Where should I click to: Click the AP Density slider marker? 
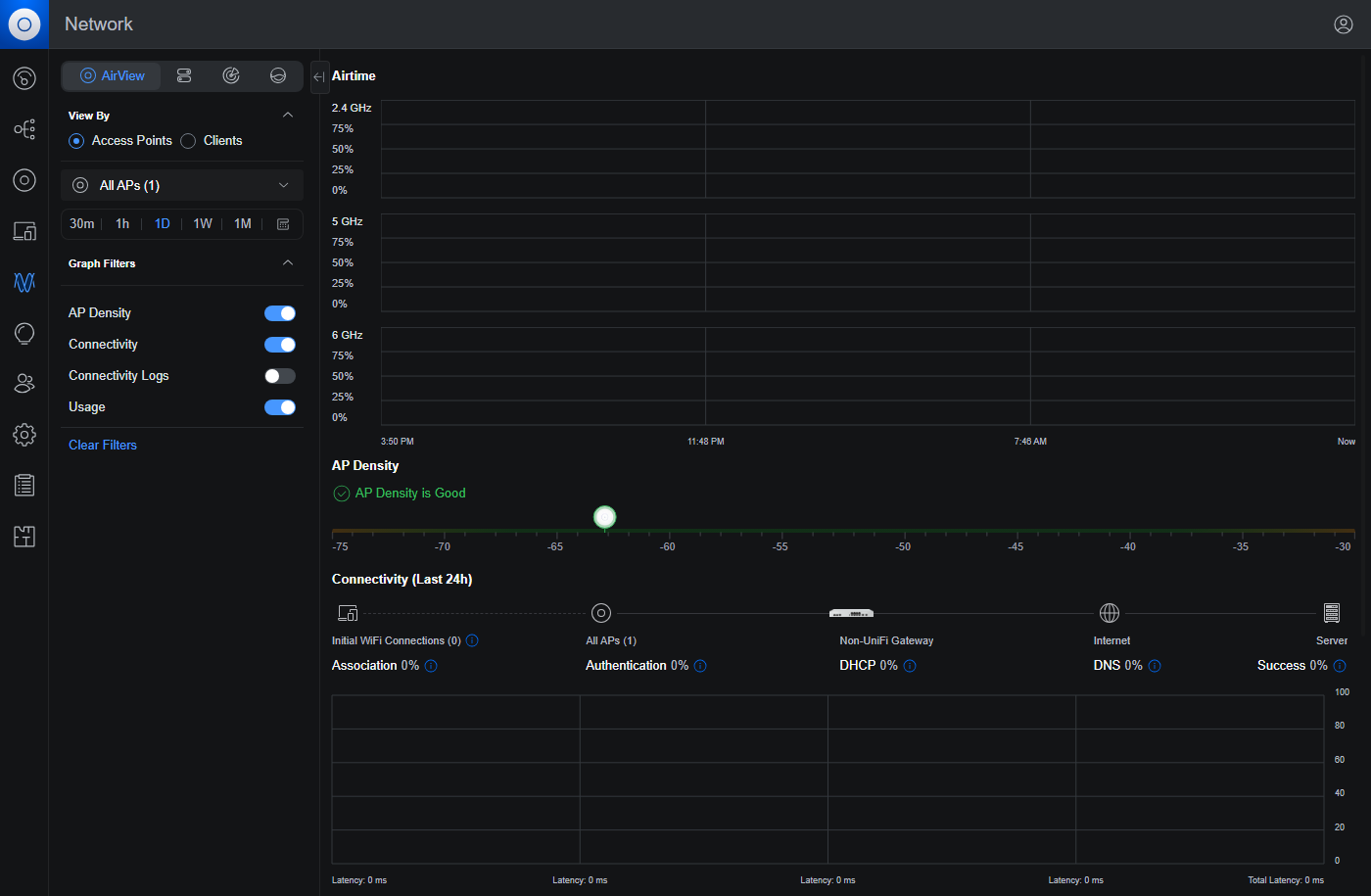pyautogui.click(x=605, y=517)
